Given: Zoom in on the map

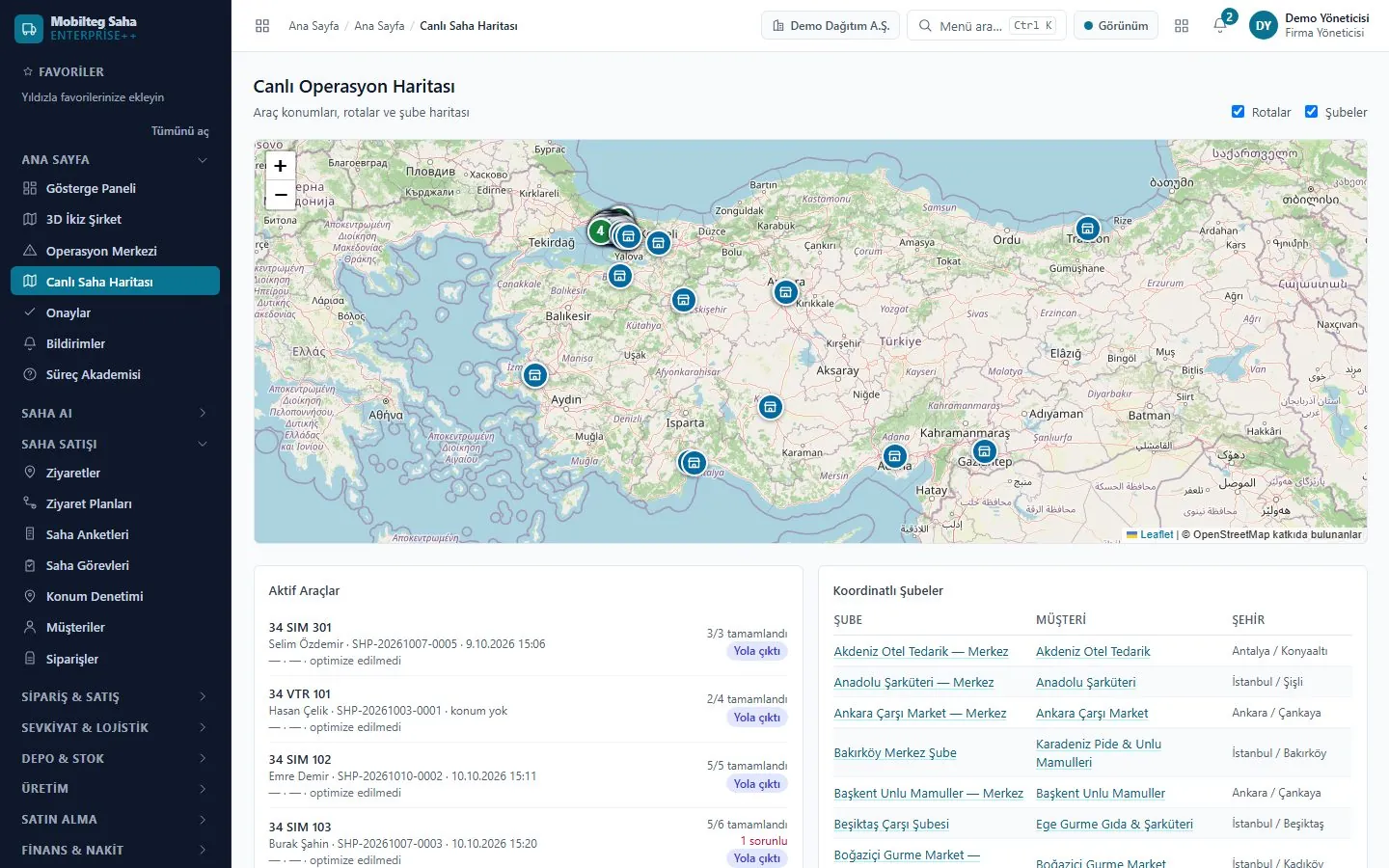Looking at the screenshot, I should point(281,166).
